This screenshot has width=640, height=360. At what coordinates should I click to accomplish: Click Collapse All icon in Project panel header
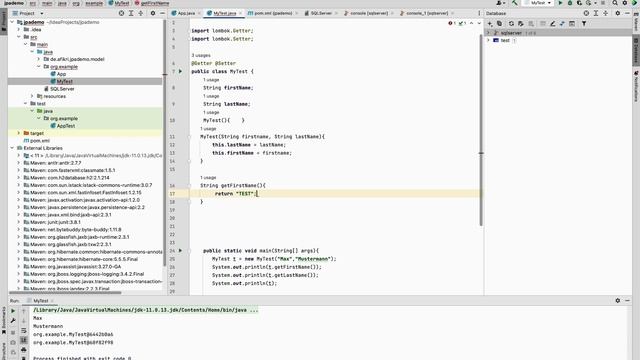click(141, 13)
